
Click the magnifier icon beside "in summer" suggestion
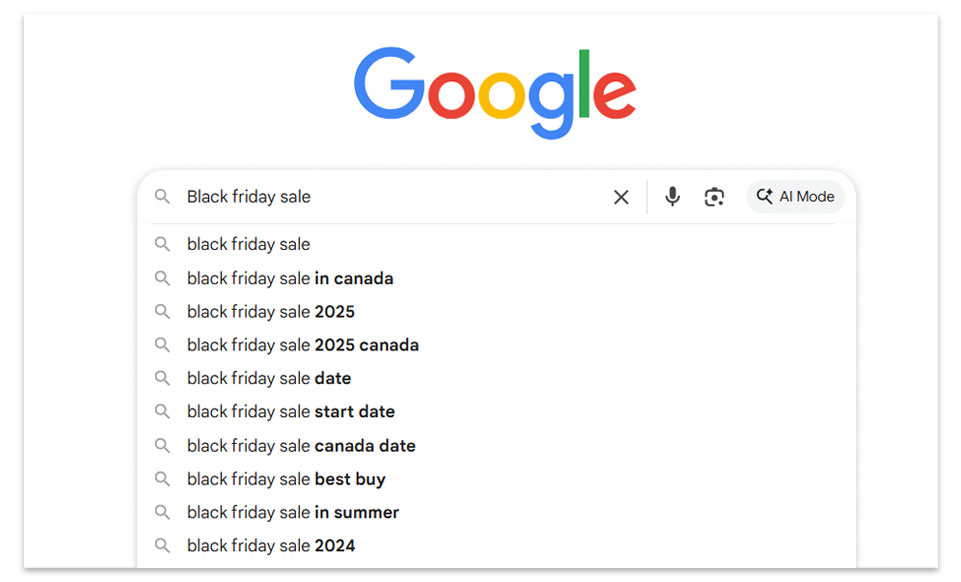tap(162, 512)
